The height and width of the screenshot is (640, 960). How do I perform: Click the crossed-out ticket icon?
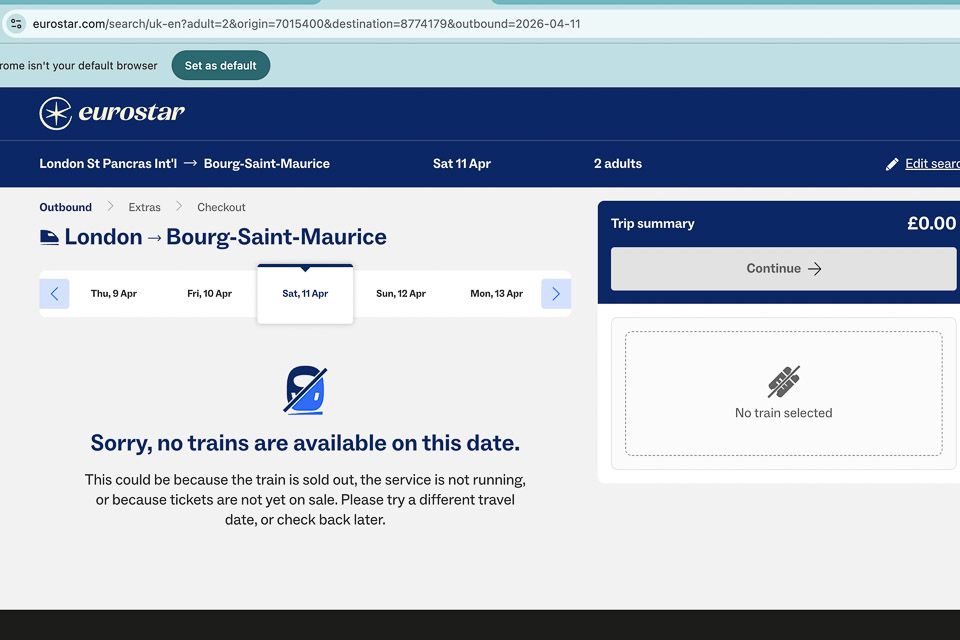pos(783,381)
